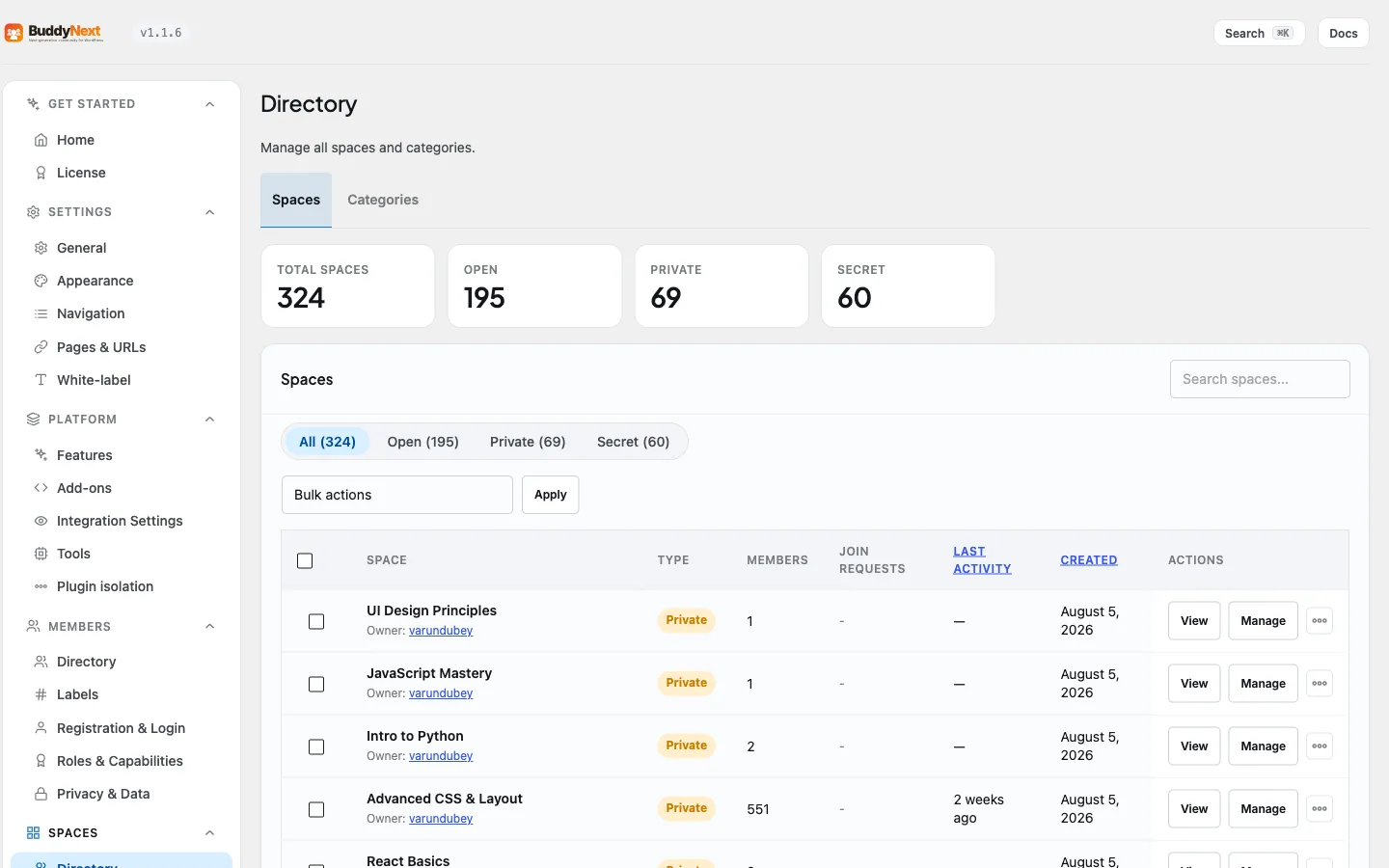Screen dimensions: 1389x868
Task: Click the Get Started section sparkle icon
Action: (x=33, y=104)
